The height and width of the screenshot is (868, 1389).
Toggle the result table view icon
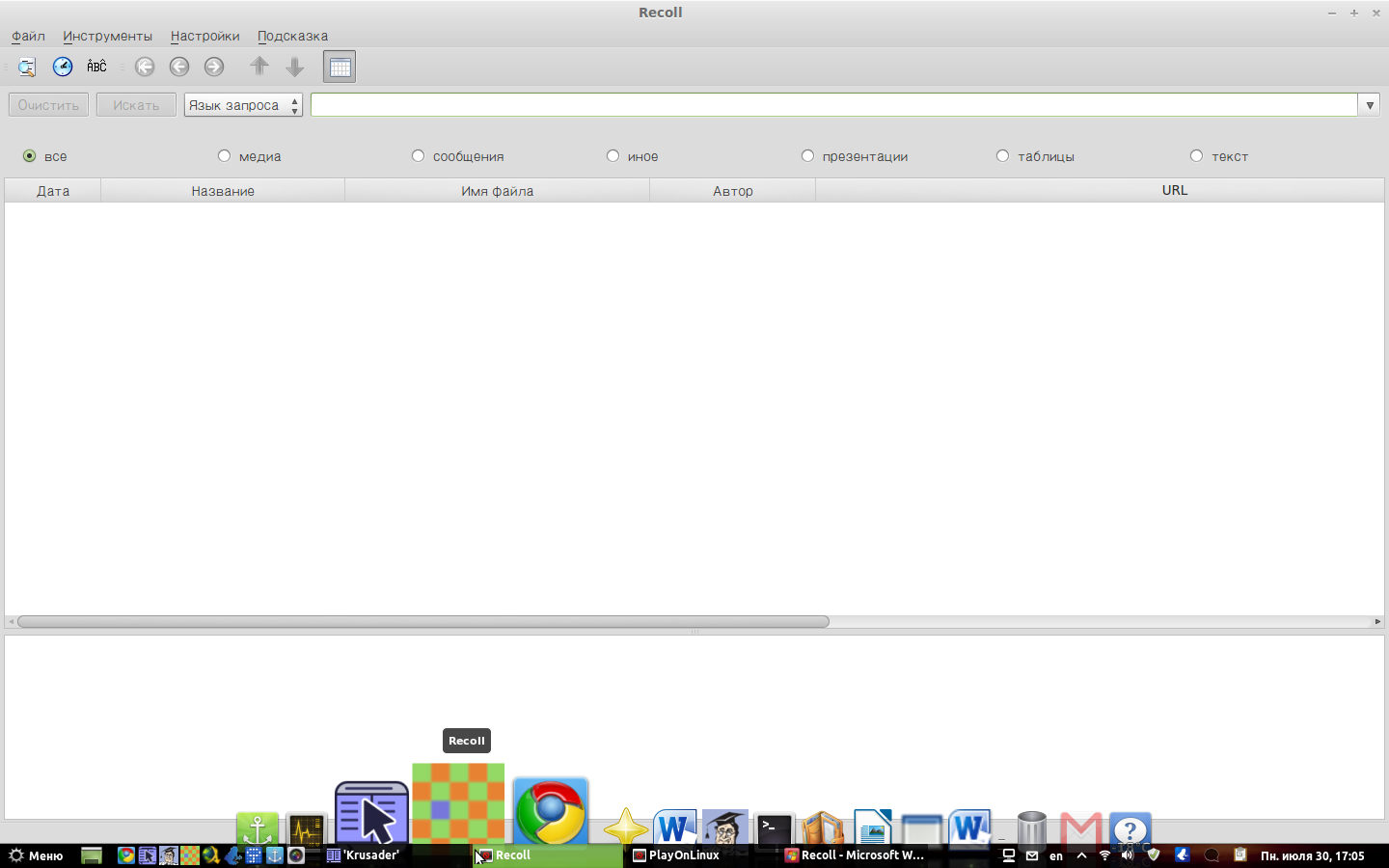(340, 67)
